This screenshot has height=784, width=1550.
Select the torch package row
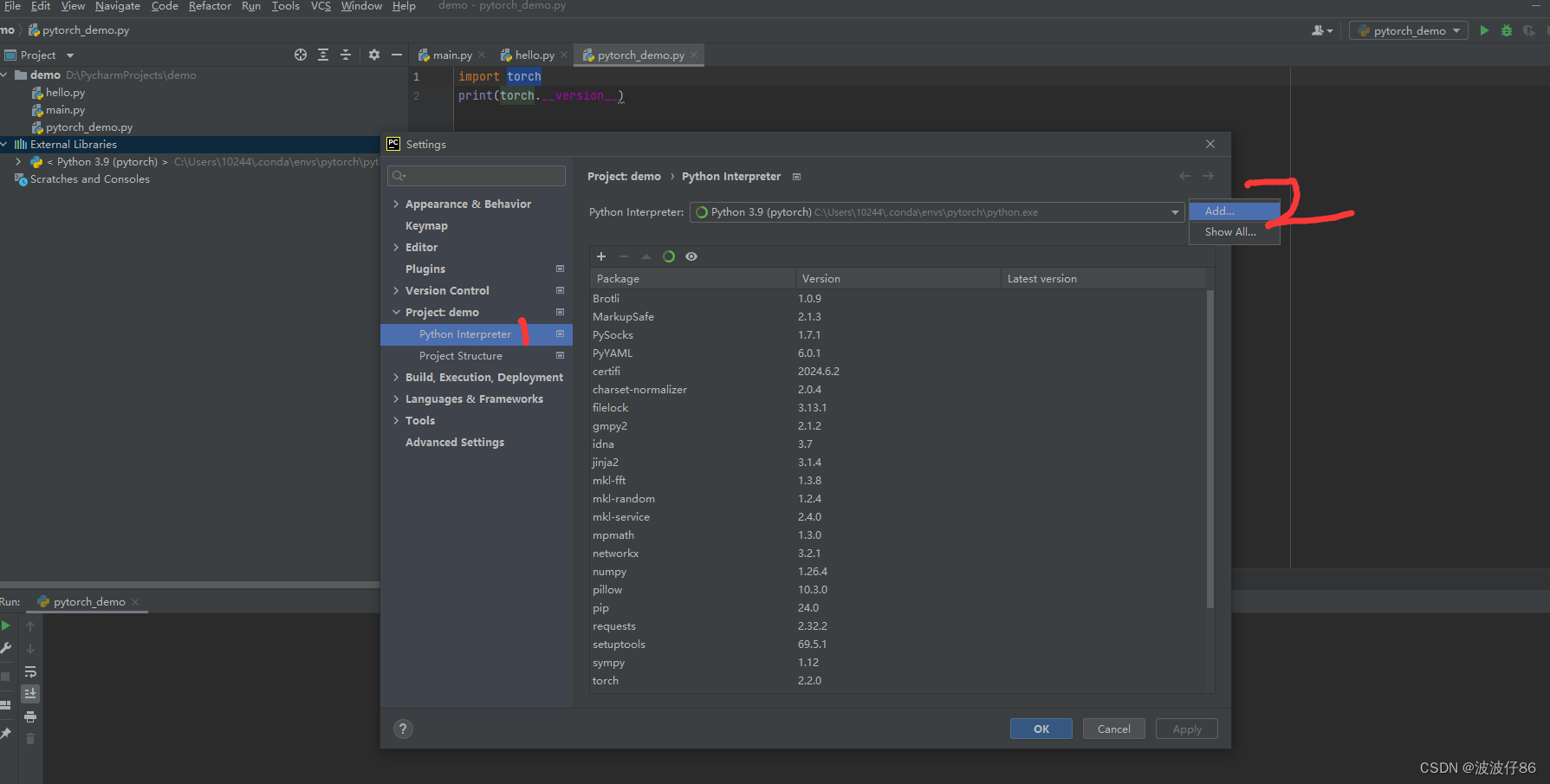click(898, 681)
